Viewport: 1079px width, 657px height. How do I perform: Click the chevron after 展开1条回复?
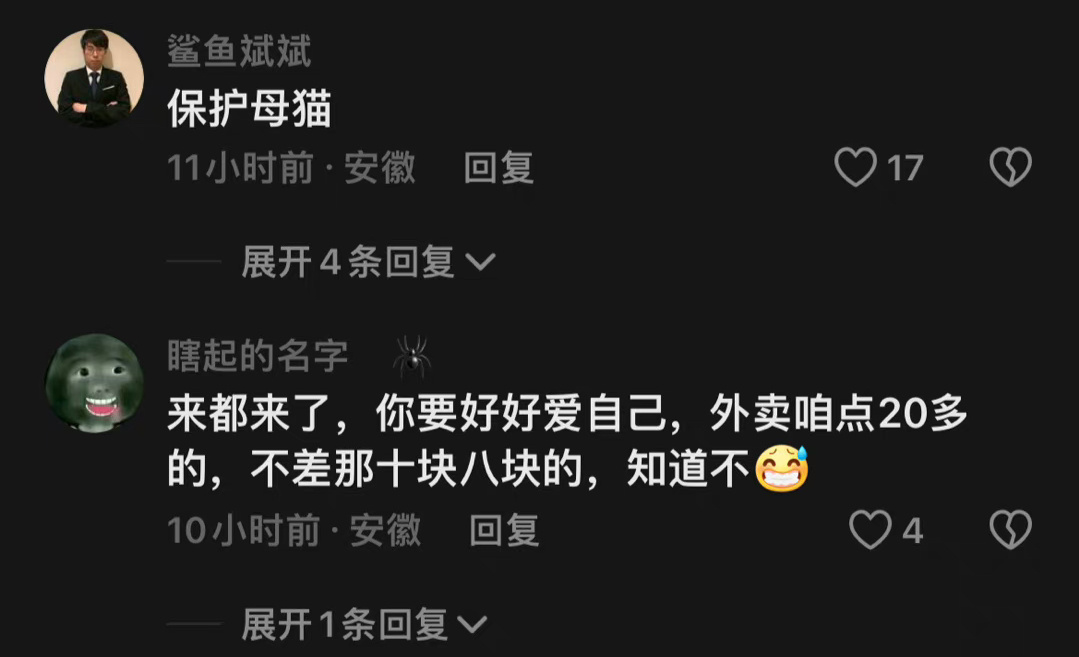472,625
